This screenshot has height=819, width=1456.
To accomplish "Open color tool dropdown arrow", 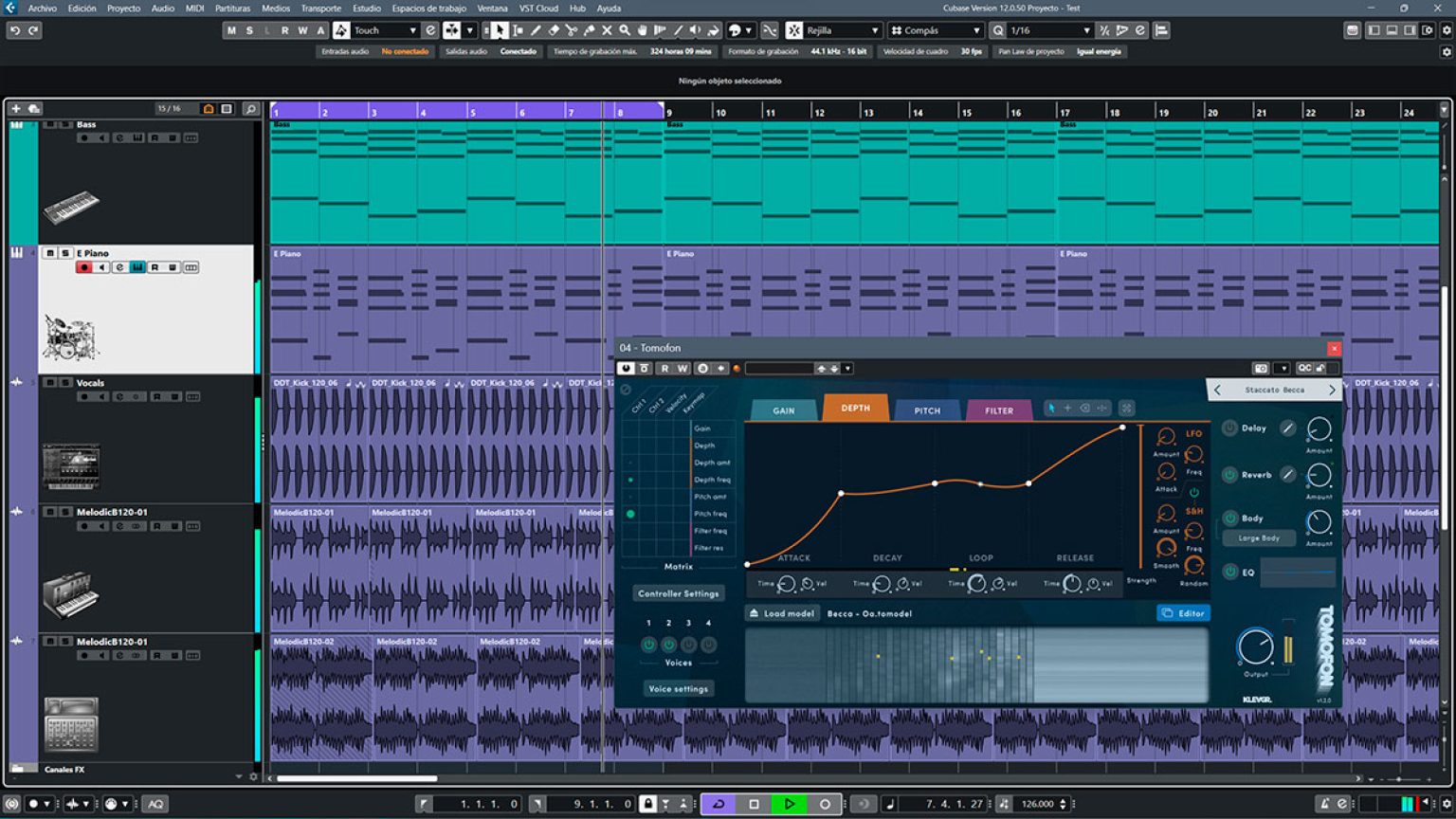I will coord(749,30).
